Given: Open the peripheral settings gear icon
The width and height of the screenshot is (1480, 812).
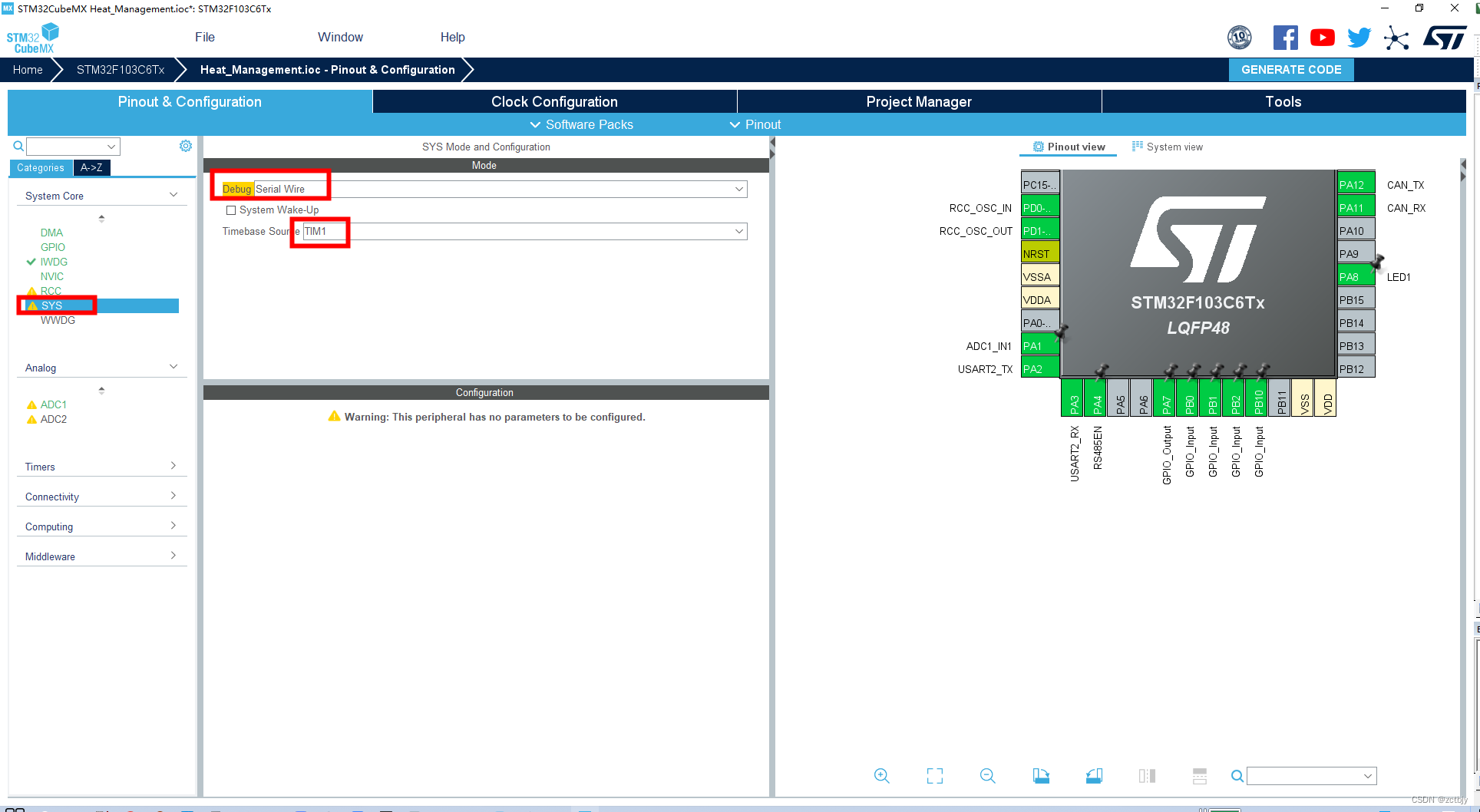Looking at the screenshot, I should pos(186,146).
